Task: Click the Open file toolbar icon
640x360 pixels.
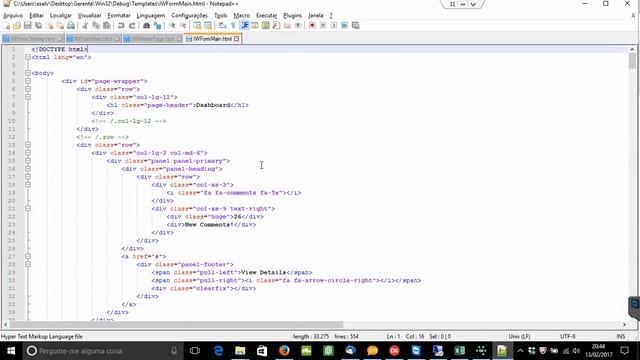Action: pos(17,26)
